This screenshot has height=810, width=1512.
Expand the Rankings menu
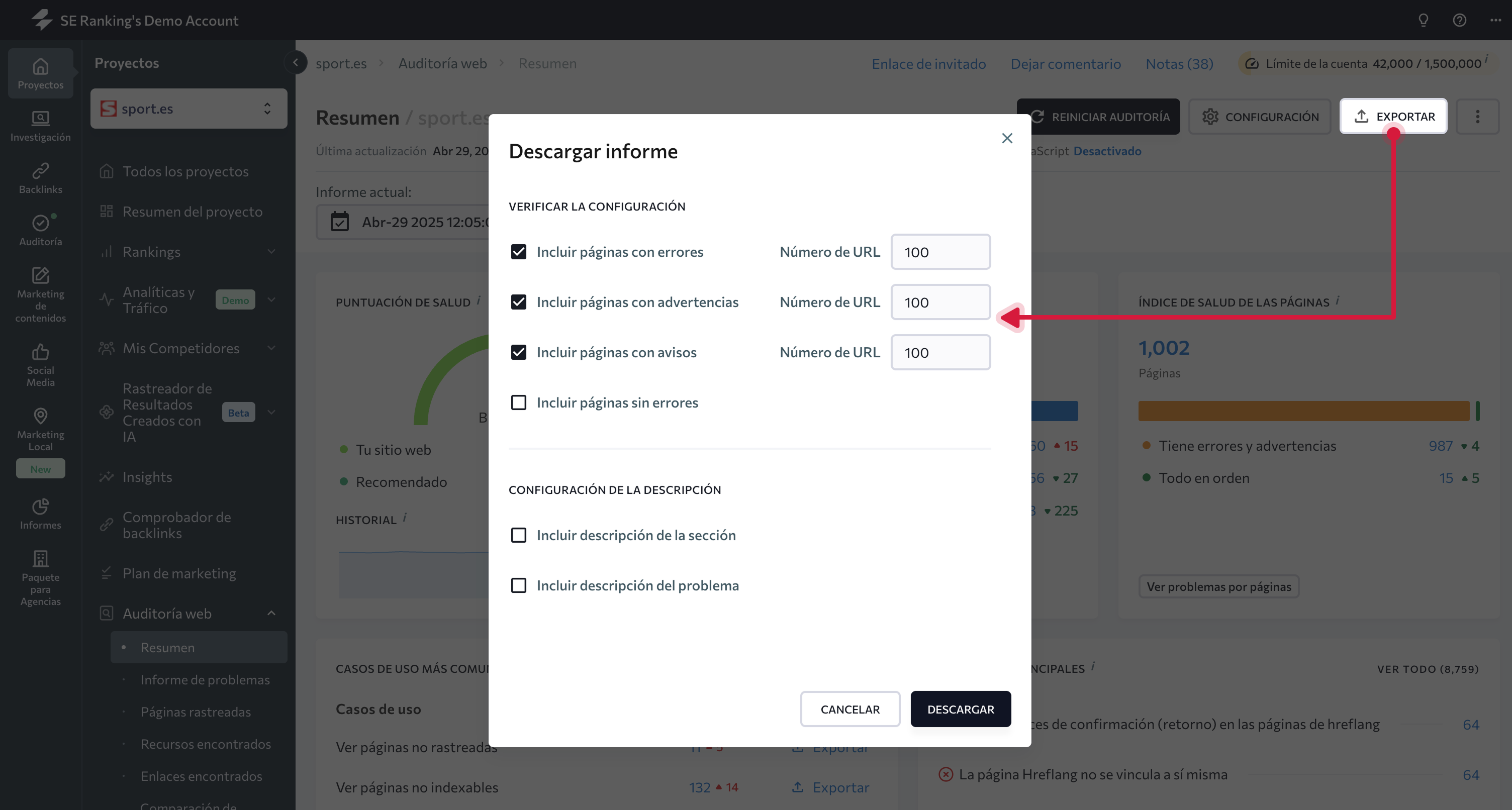(x=271, y=252)
